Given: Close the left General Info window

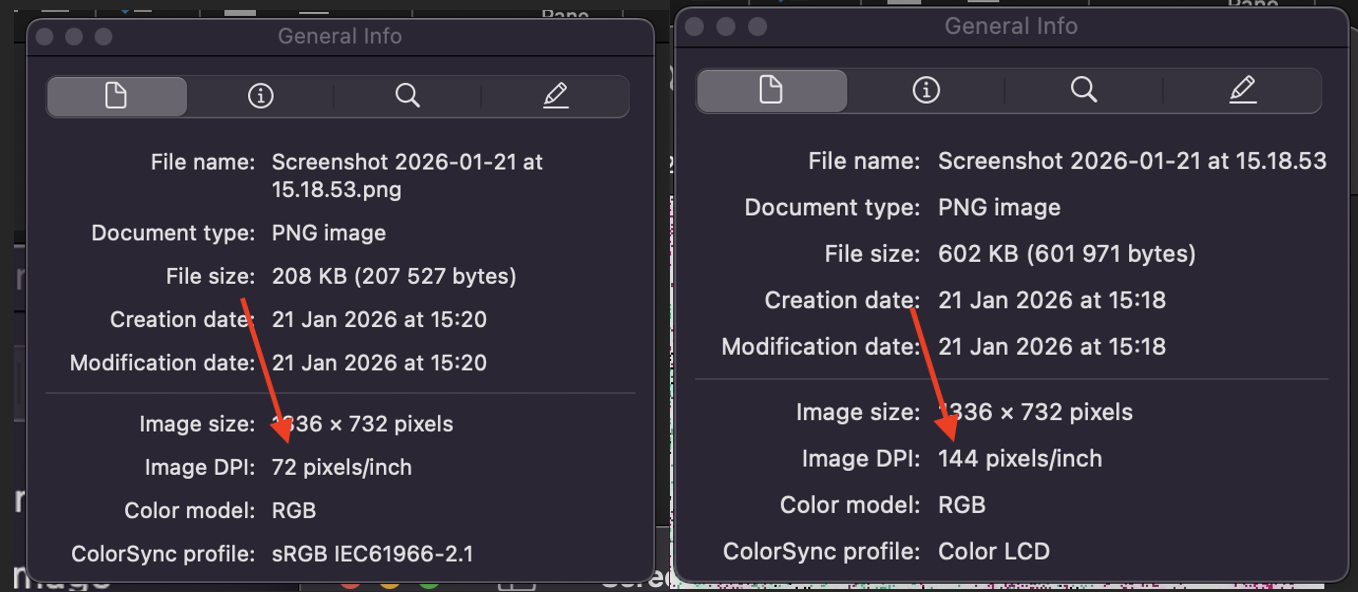Looking at the screenshot, I should (x=44, y=37).
